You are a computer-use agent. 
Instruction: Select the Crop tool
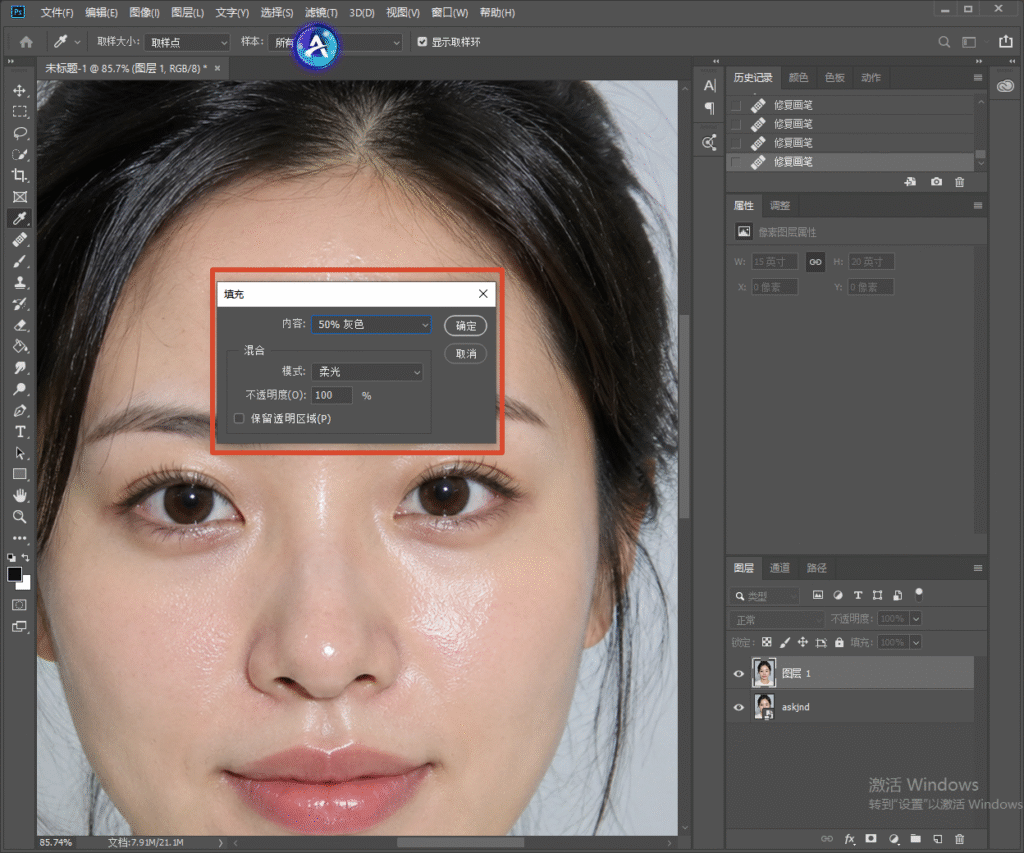pos(20,176)
